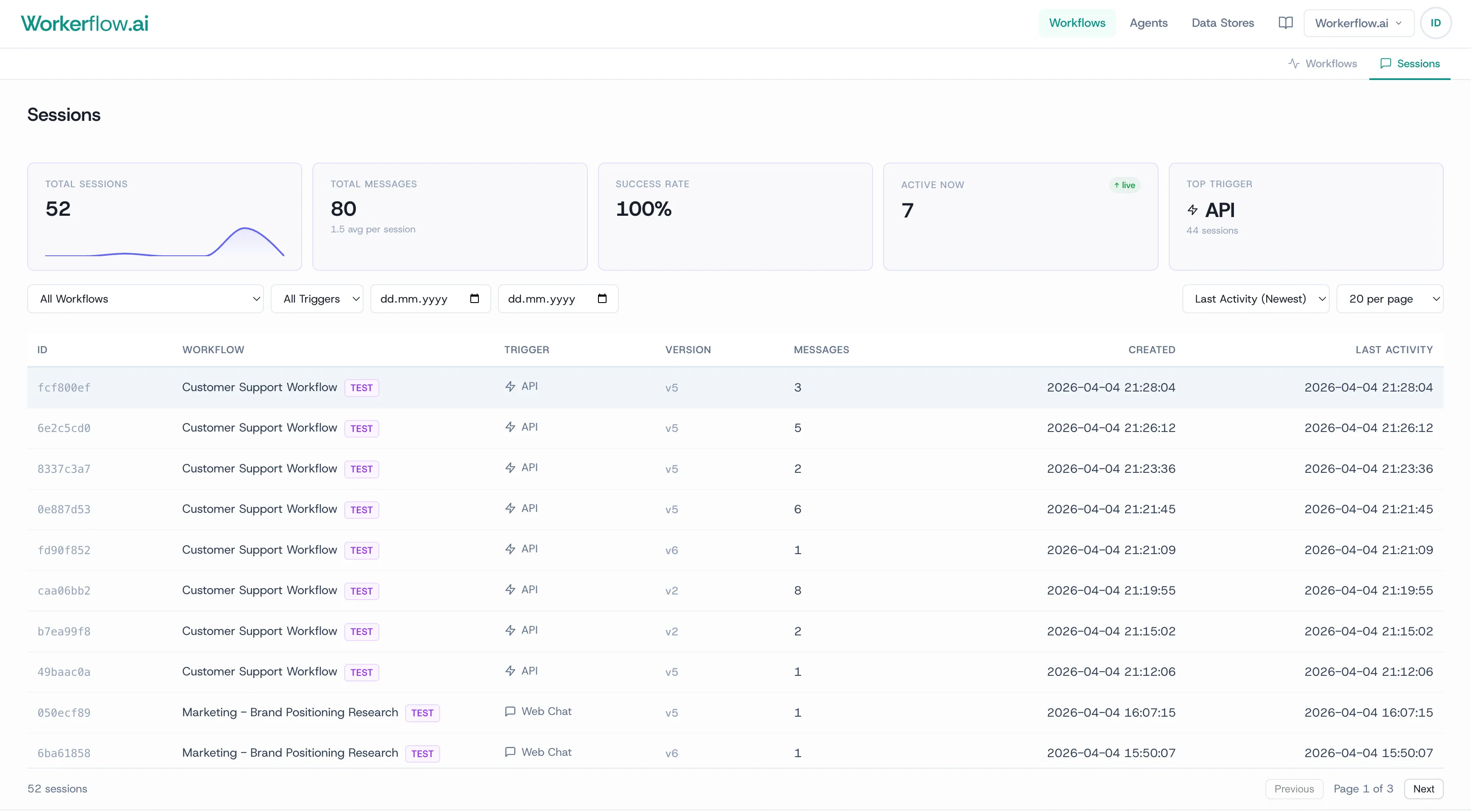Open the Last Activity sort dropdown
The width and height of the screenshot is (1471, 812).
coord(1255,298)
